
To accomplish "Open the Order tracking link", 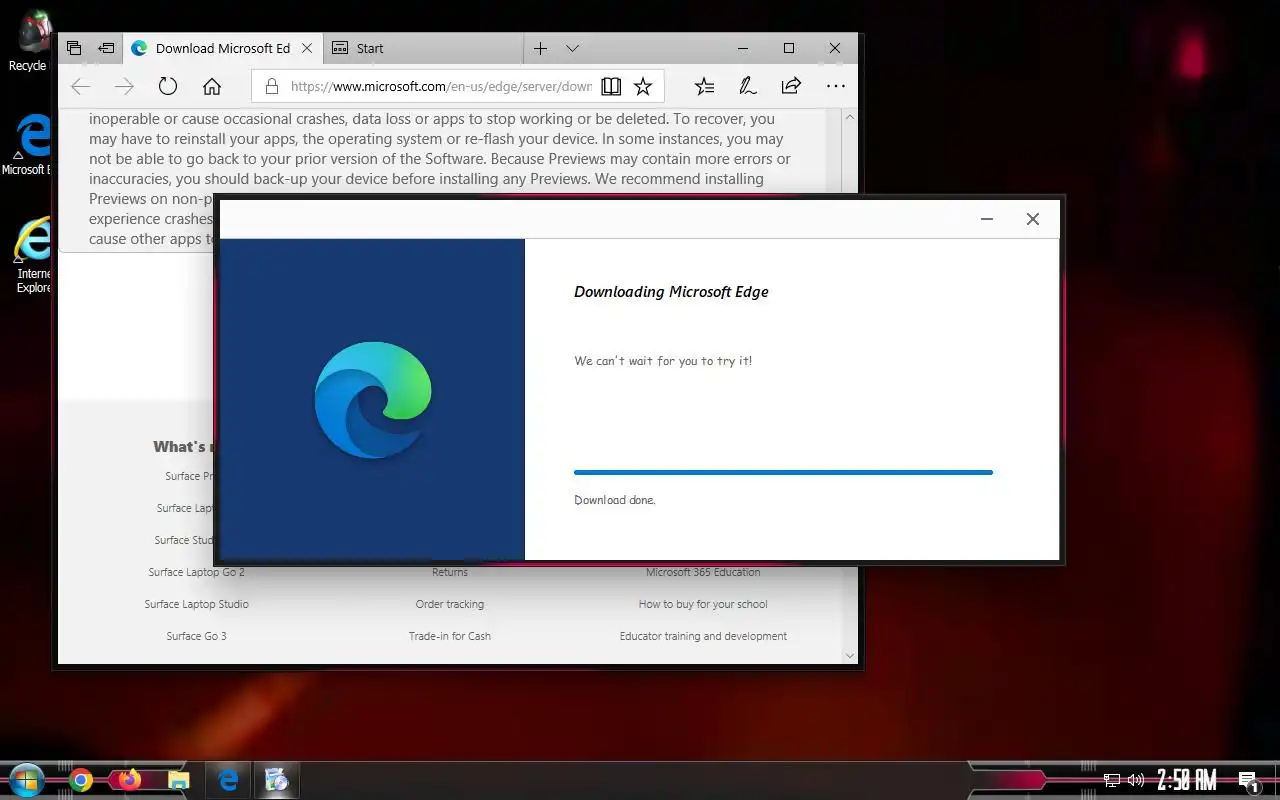I will pos(450,604).
